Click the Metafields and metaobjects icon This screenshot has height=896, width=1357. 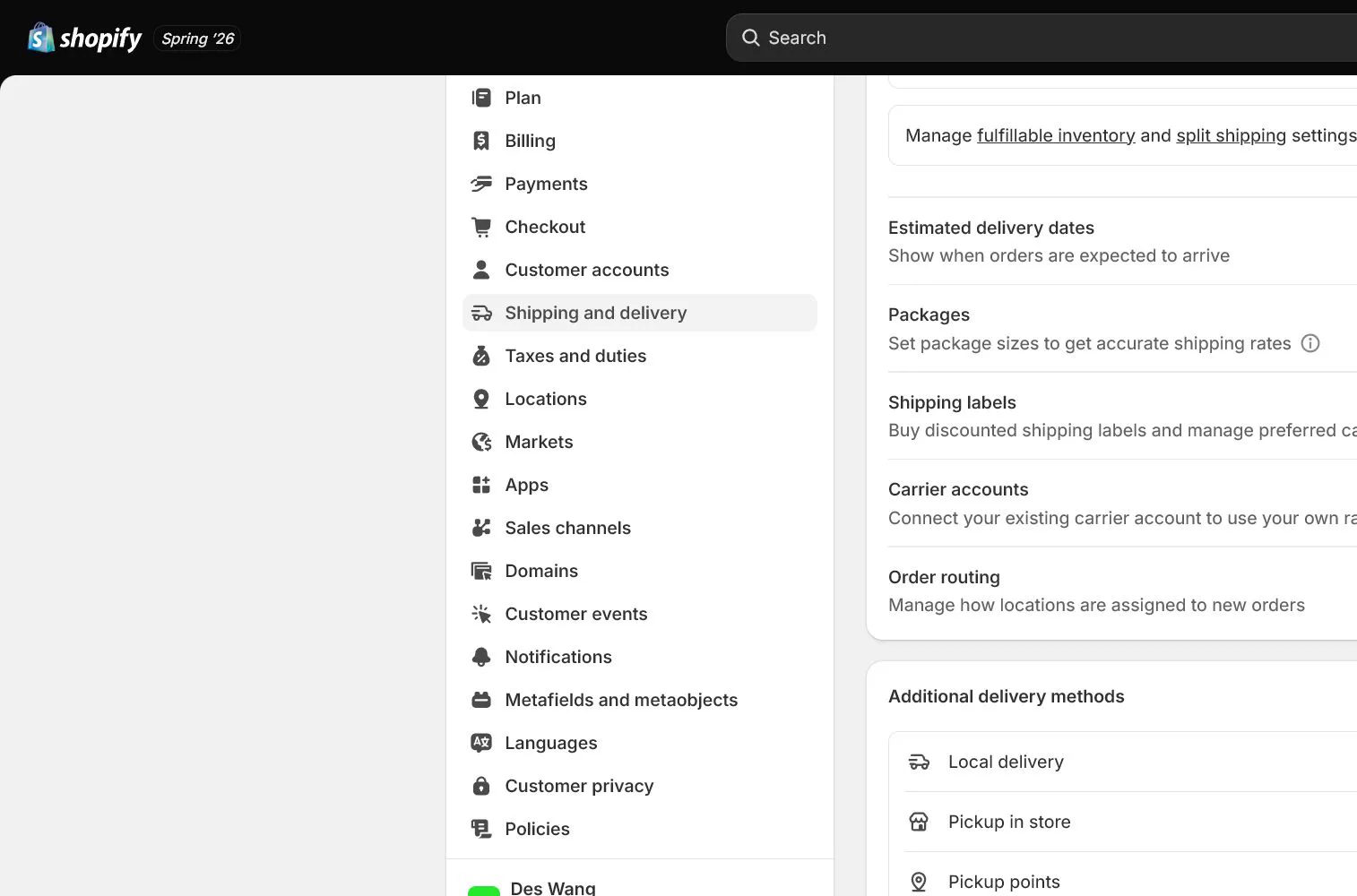click(x=481, y=700)
